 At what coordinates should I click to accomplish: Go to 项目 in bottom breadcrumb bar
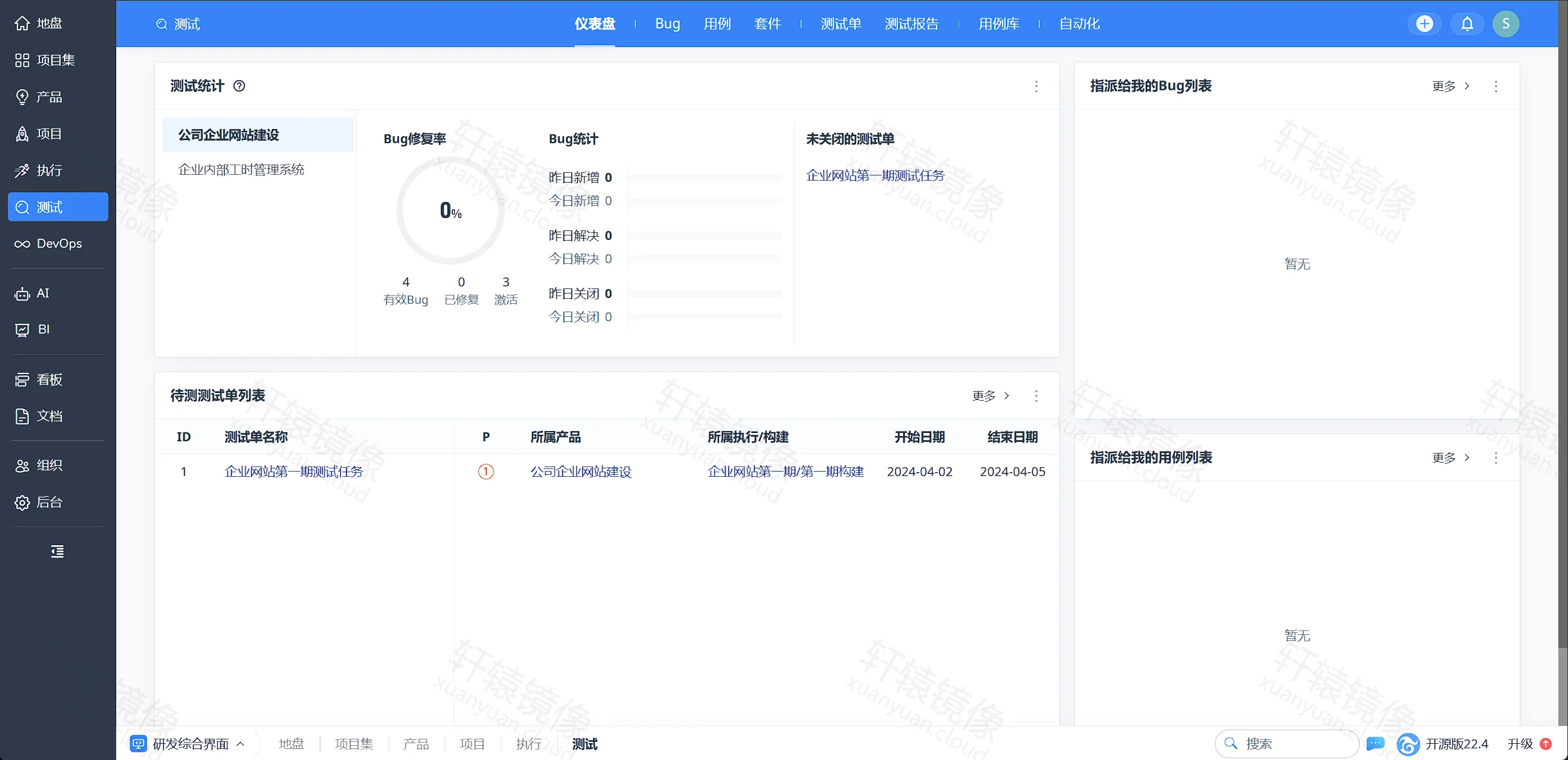point(472,744)
